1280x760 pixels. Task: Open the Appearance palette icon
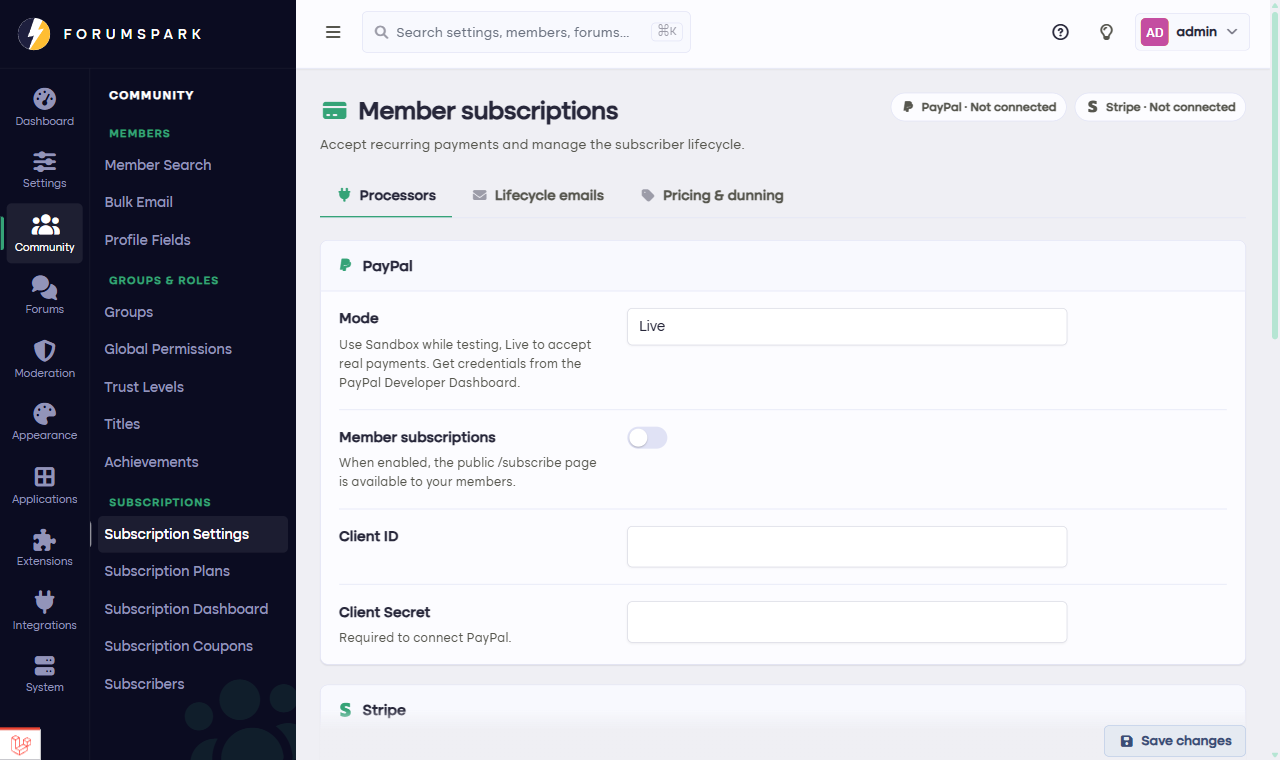pyautogui.click(x=44, y=413)
